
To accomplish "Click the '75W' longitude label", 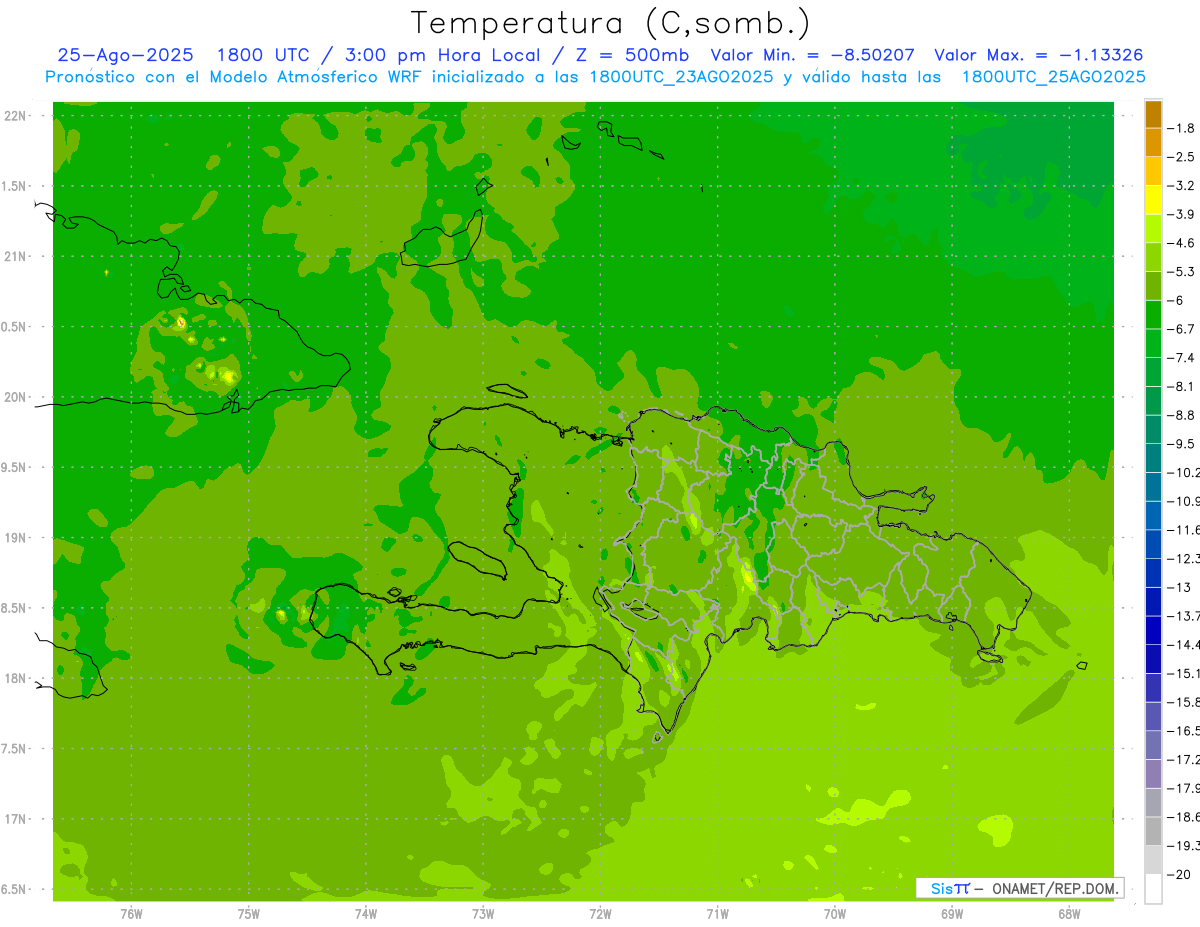I will pos(249,913).
